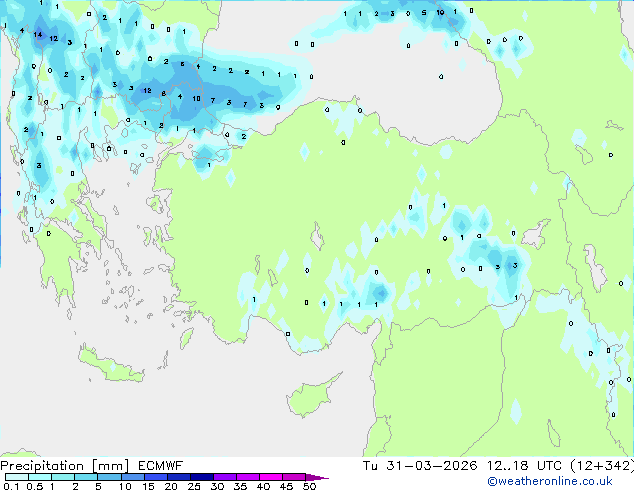Click the '20' legend scale label
This screenshot has height=490, width=634.
pyautogui.click(x=171, y=486)
